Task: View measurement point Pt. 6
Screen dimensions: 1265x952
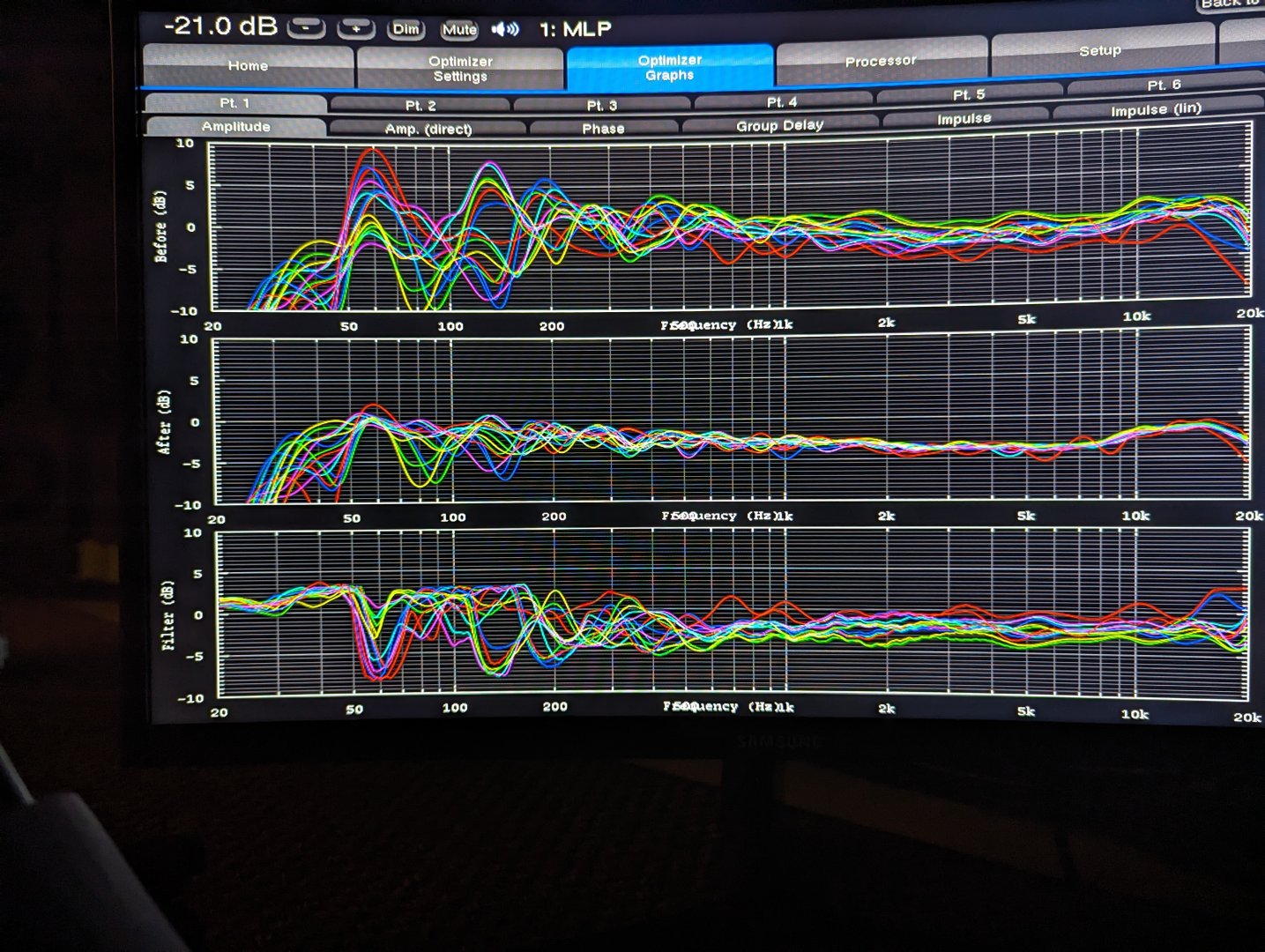Action: (1164, 86)
